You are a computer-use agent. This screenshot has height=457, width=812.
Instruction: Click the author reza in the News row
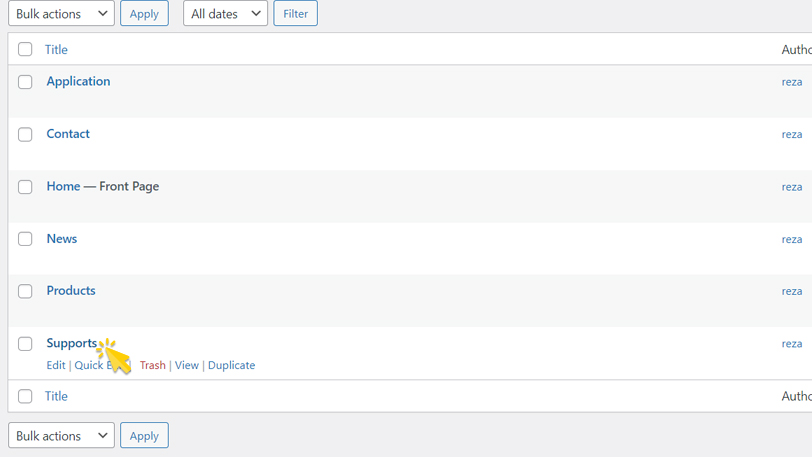point(791,239)
